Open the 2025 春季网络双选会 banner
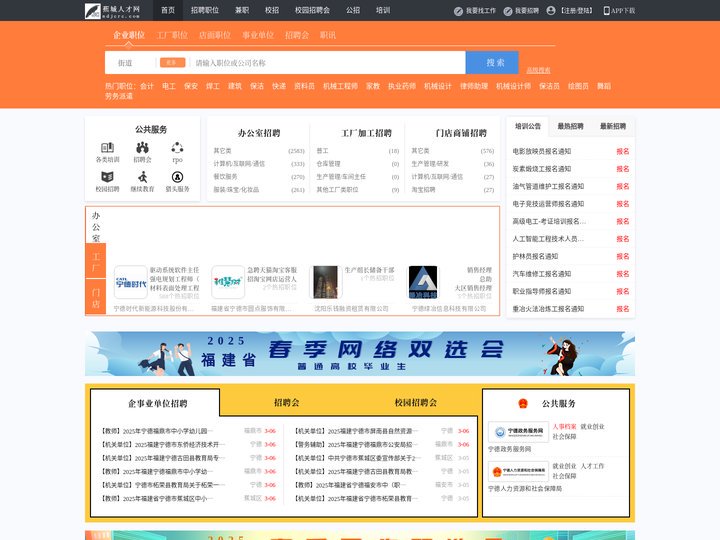The width and height of the screenshot is (720, 540). point(360,354)
